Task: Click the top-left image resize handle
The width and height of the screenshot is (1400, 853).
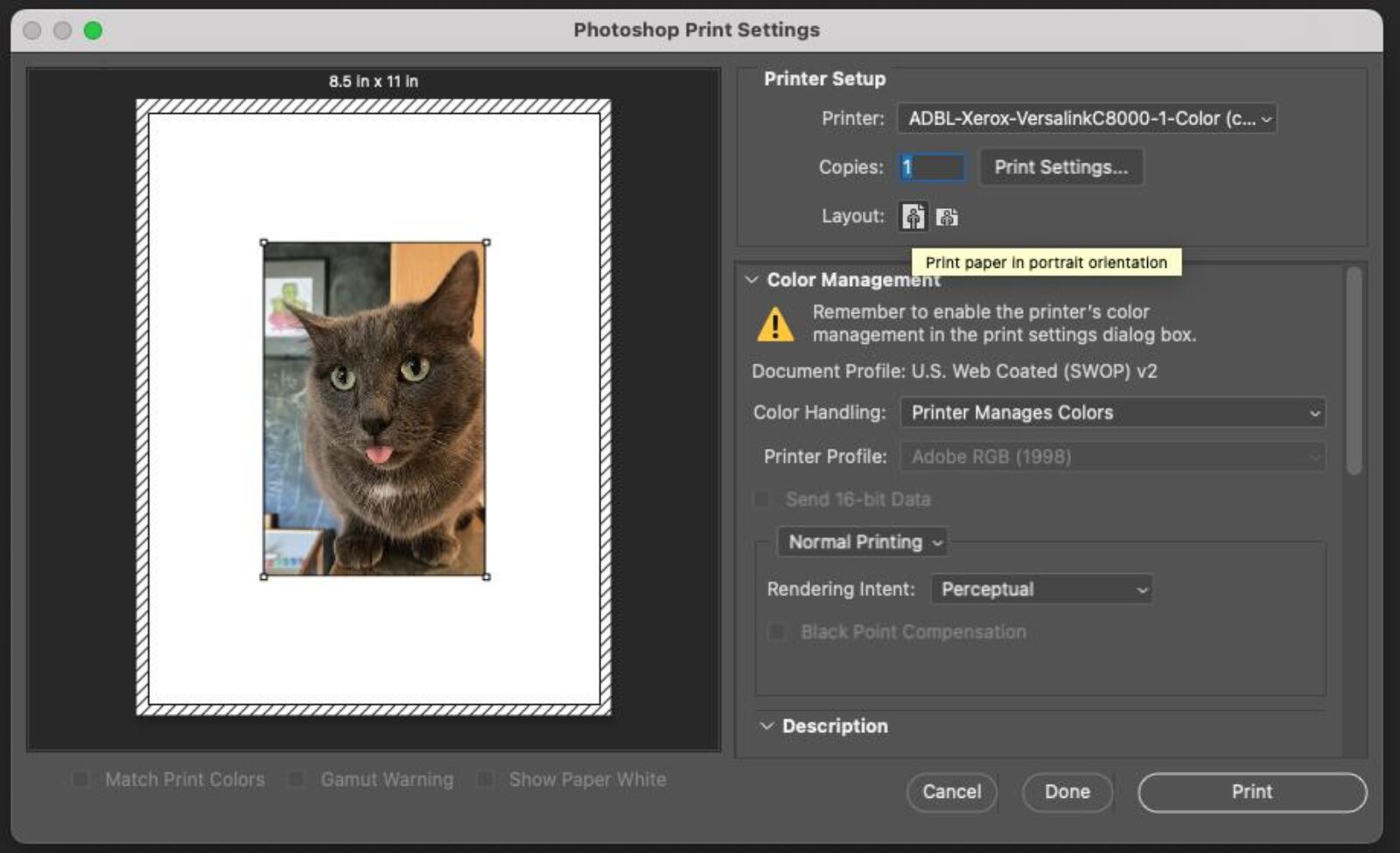Action: pos(264,242)
